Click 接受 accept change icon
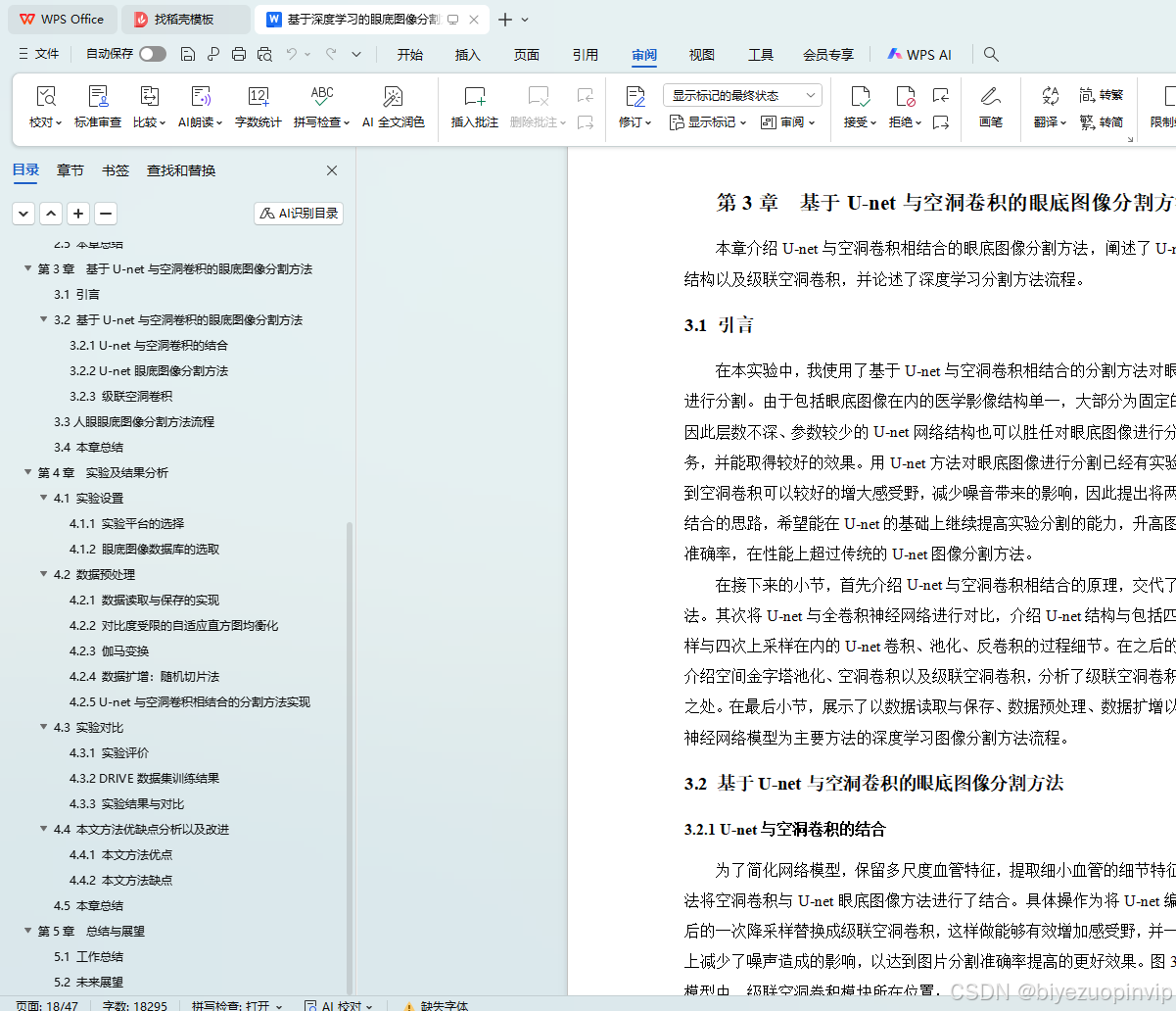 pos(860,97)
